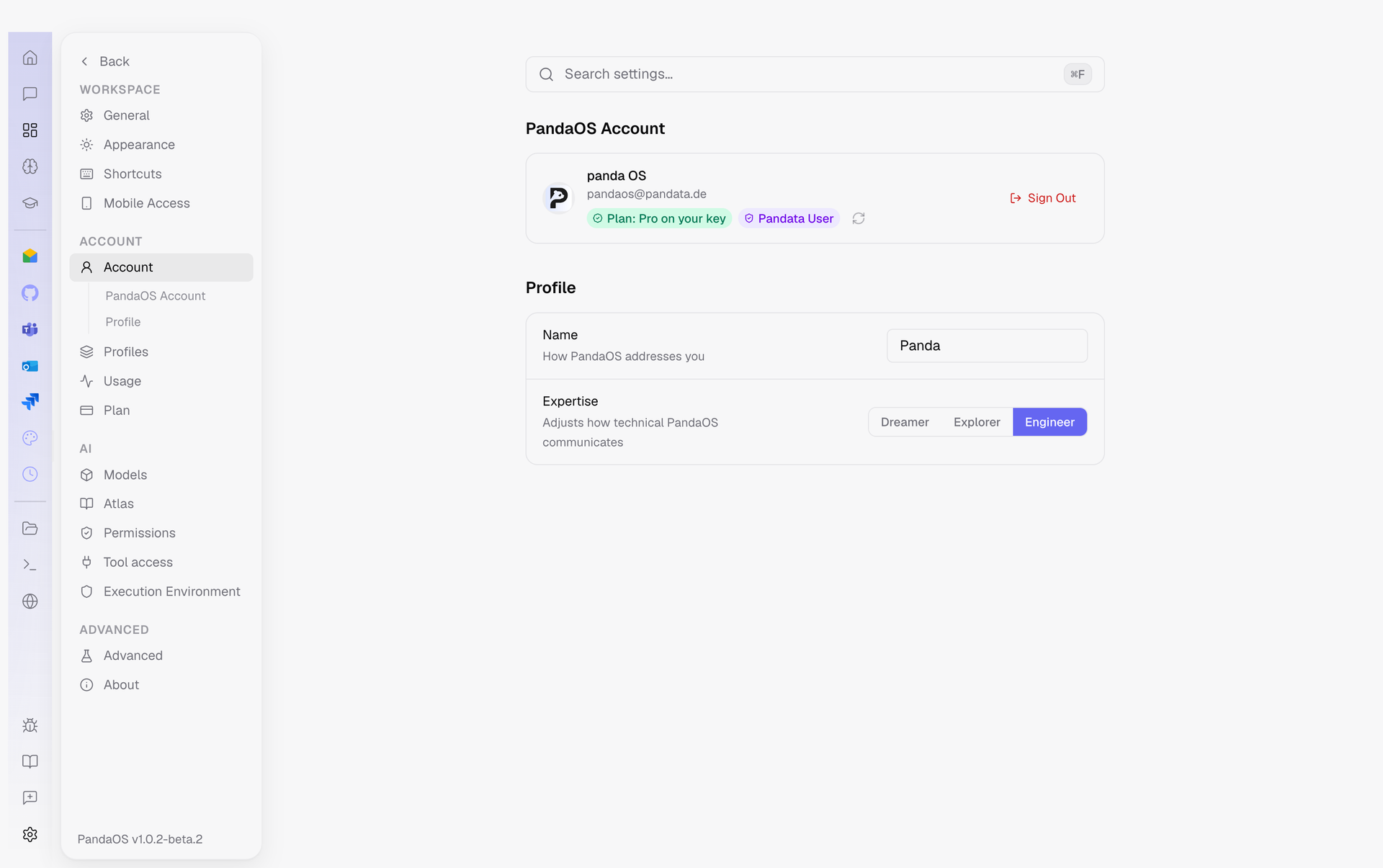1383x868 pixels.
Task: Open the graduation cap icon in the rail
Action: pyautogui.click(x=30, y=202)
